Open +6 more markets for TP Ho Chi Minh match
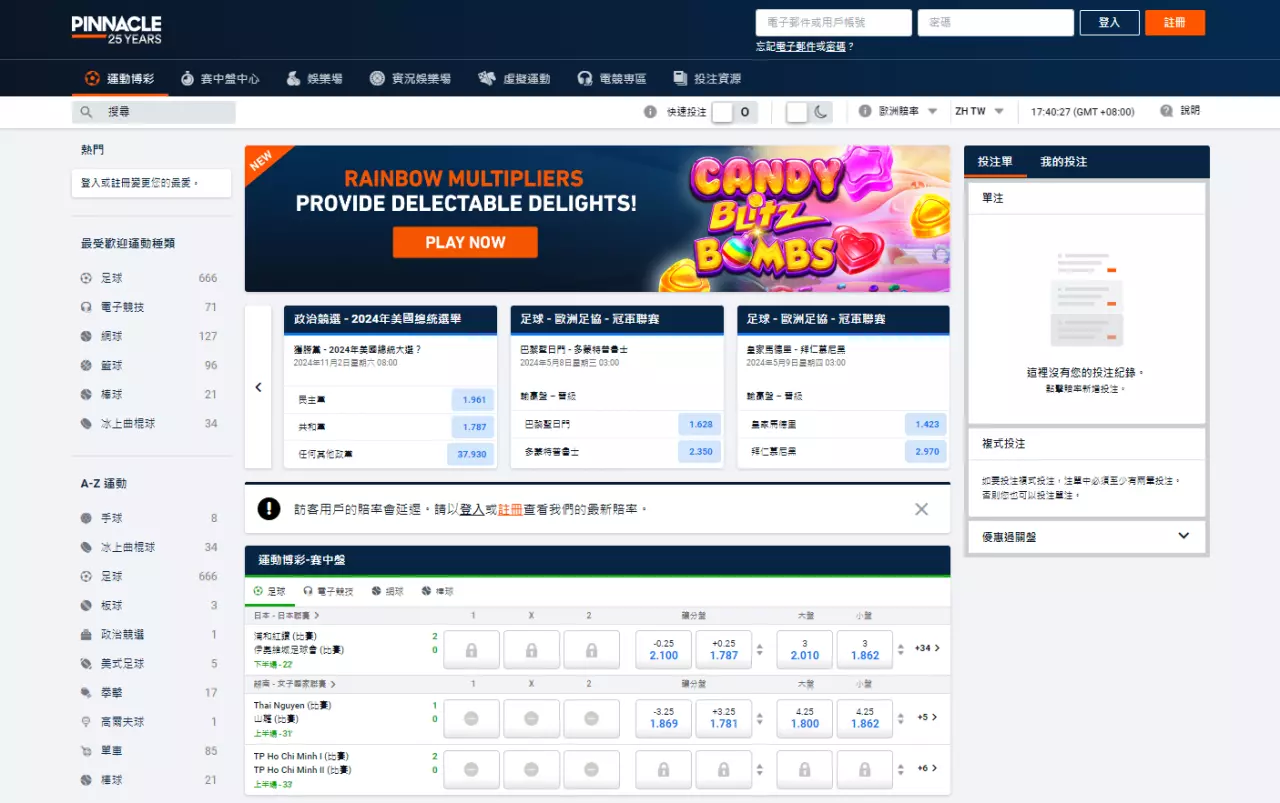1280x803 pixels. point(927,768)
